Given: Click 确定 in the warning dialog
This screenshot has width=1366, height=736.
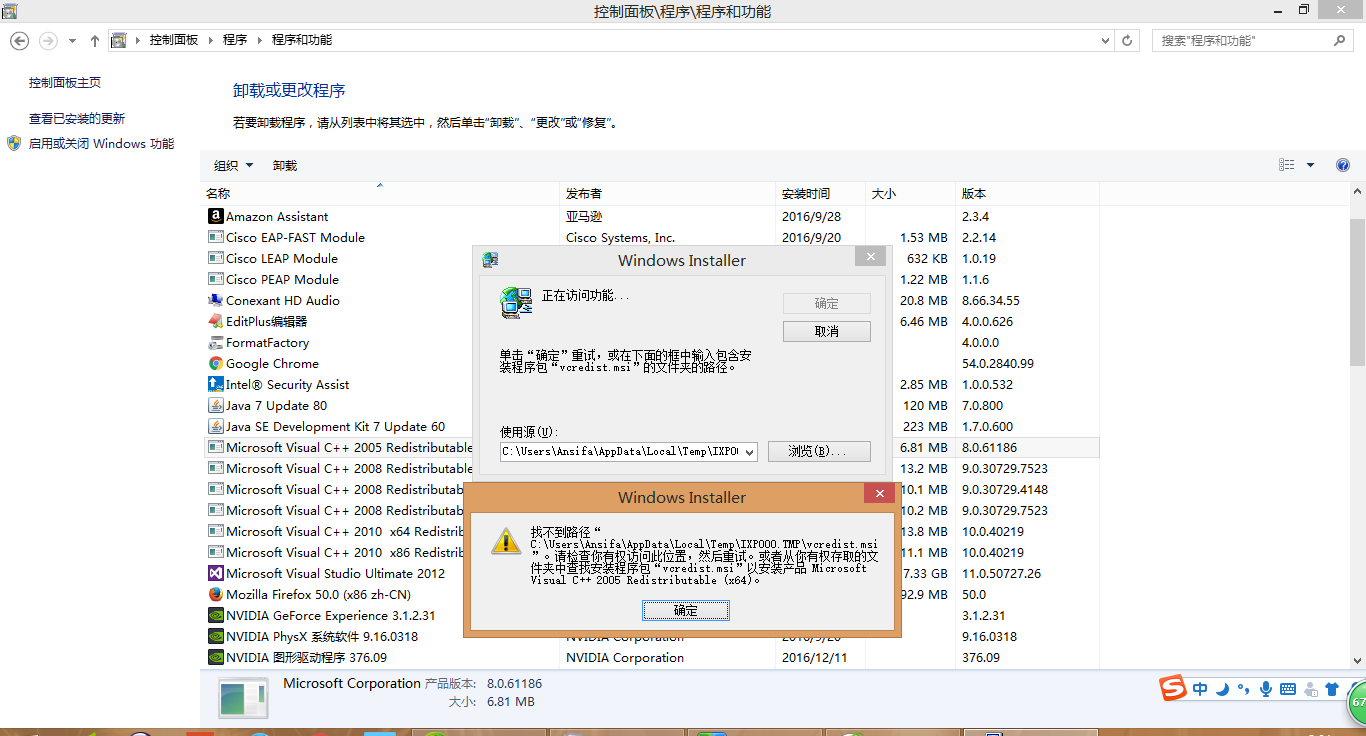Looking at the screenshot, I should tap(686, 610).
